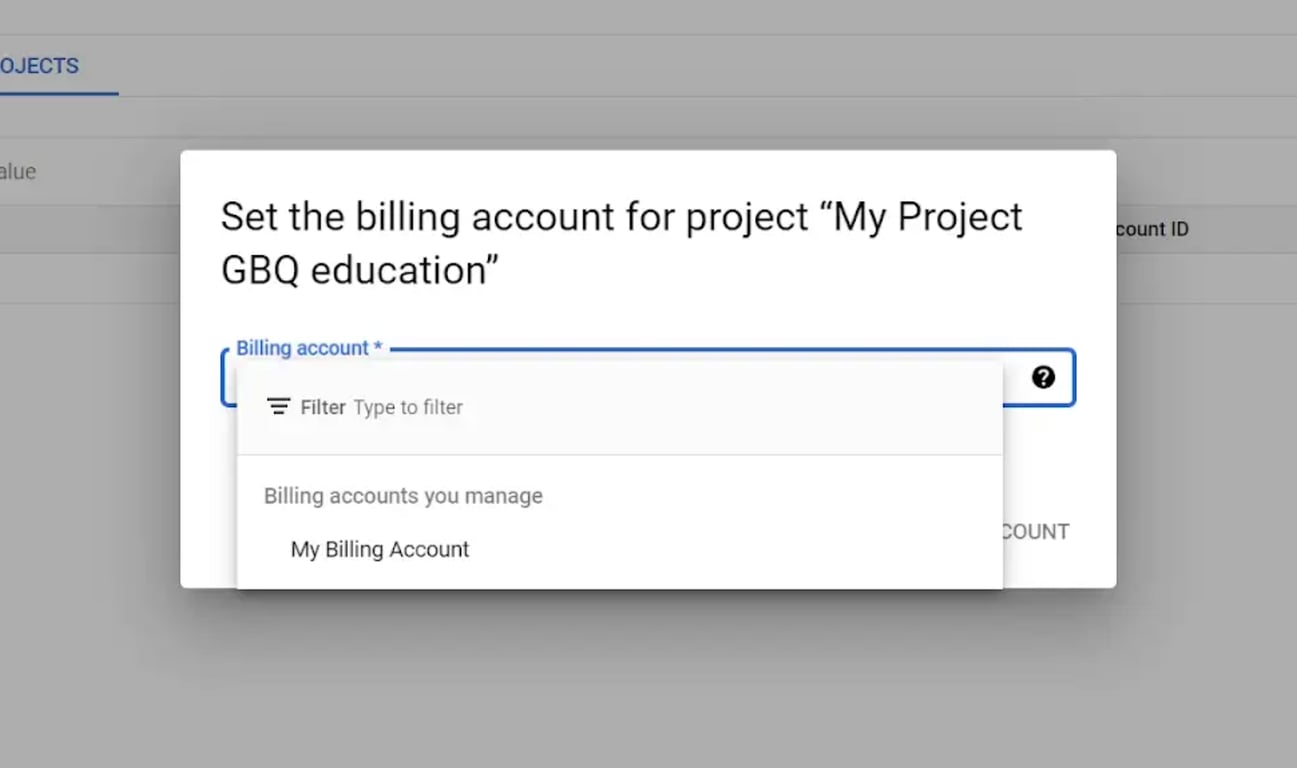
Task: Click the Billing accounts you manage heading
Action: (403, 496)
